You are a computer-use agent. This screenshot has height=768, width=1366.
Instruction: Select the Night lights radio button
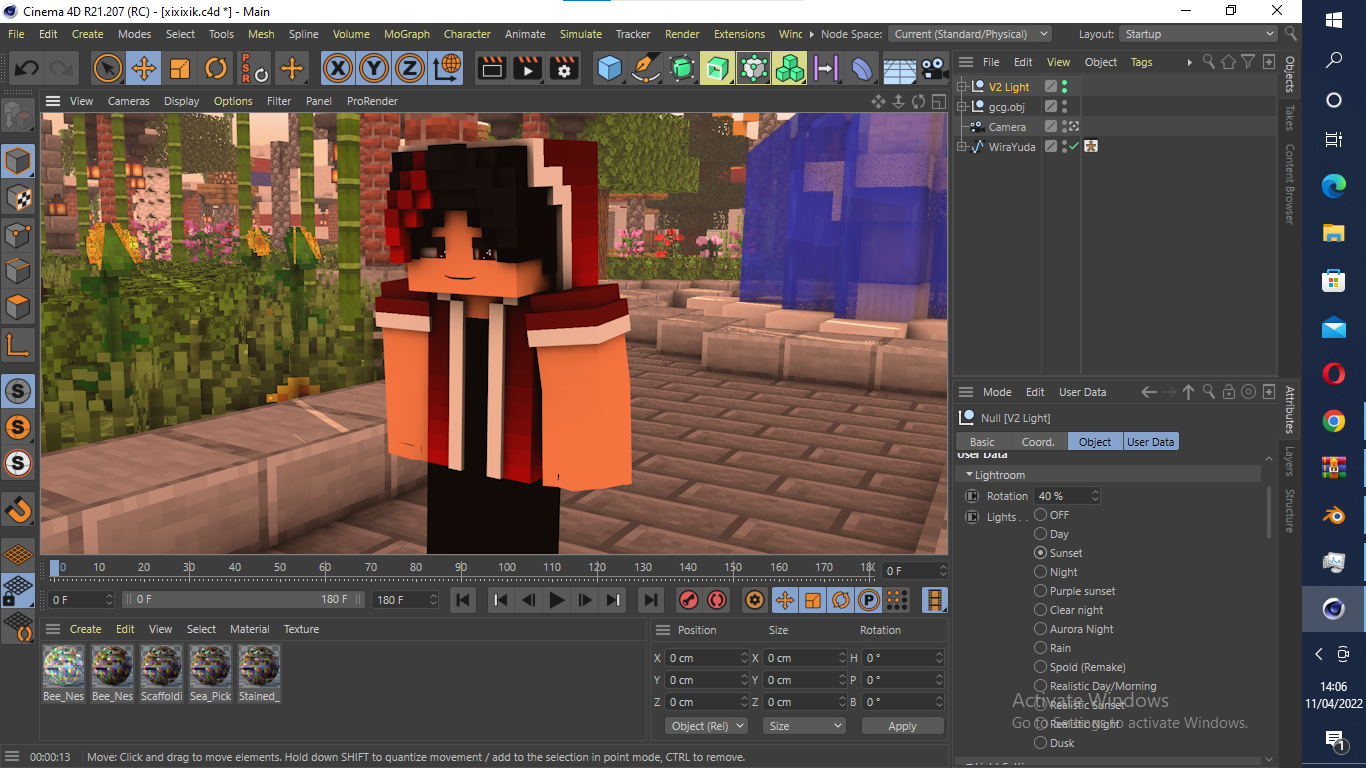point(1040,572)
